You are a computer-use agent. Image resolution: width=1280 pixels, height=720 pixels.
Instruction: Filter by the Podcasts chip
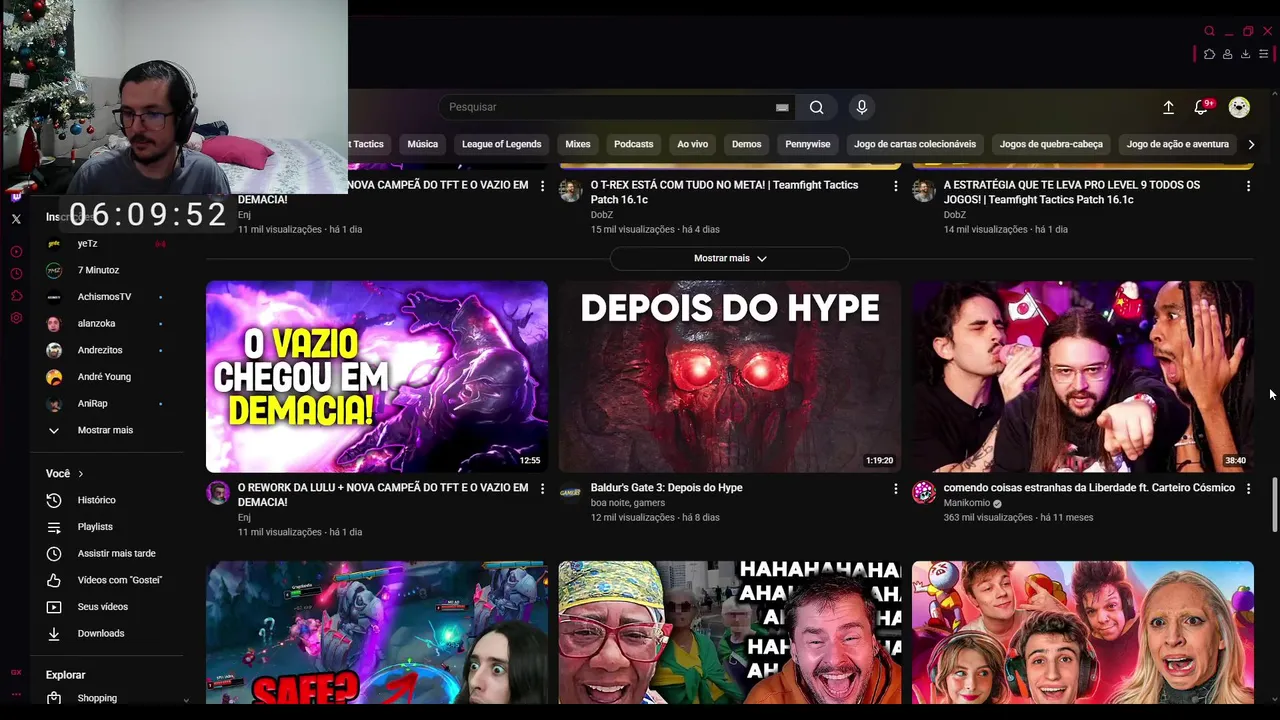pyautogui.click(x=633, y=144)
